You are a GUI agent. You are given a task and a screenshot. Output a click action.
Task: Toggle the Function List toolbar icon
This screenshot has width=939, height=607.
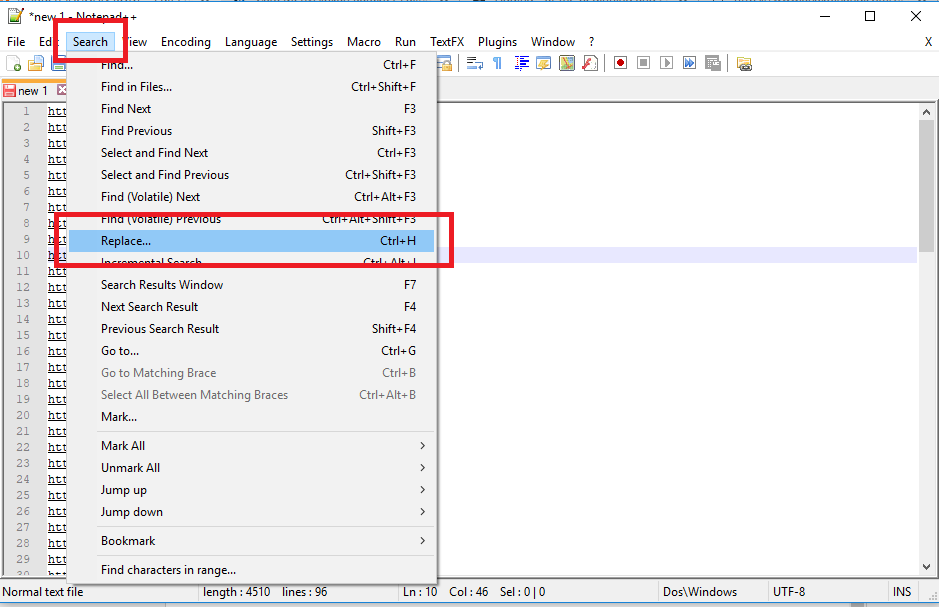pos(590,63)
